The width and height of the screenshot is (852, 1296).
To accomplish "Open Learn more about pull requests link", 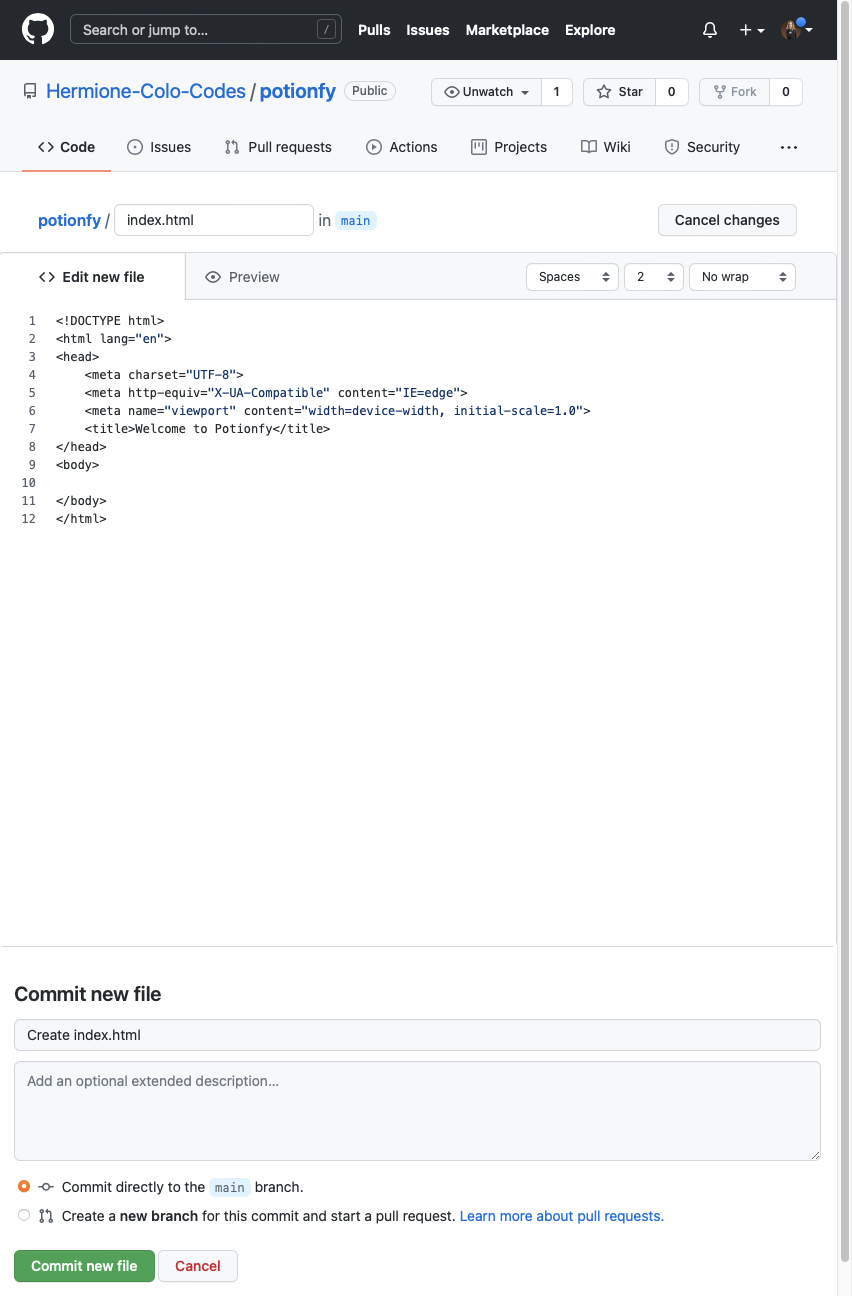I will pos(561,1216).
